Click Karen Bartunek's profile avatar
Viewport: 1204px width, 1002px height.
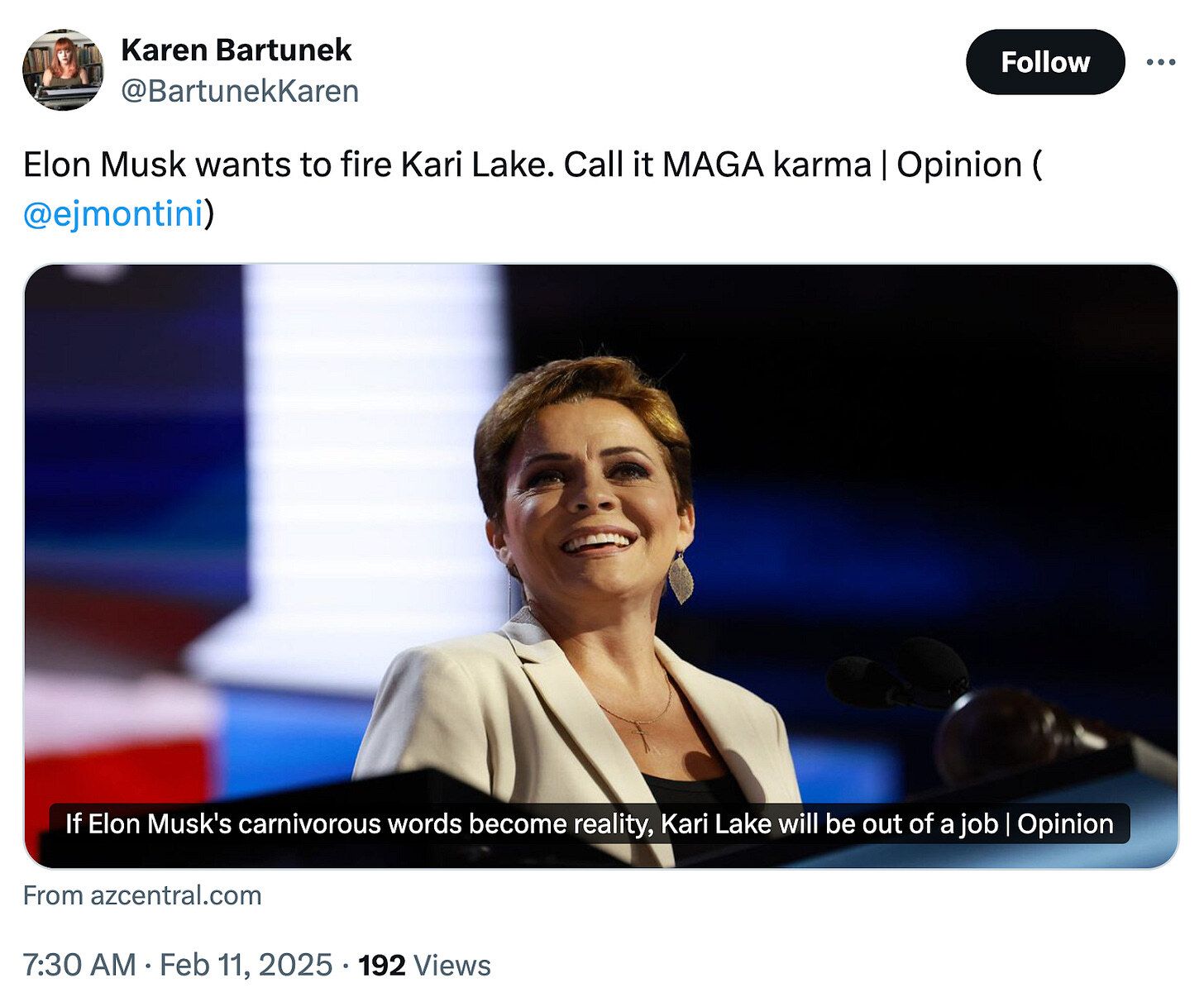63,70
